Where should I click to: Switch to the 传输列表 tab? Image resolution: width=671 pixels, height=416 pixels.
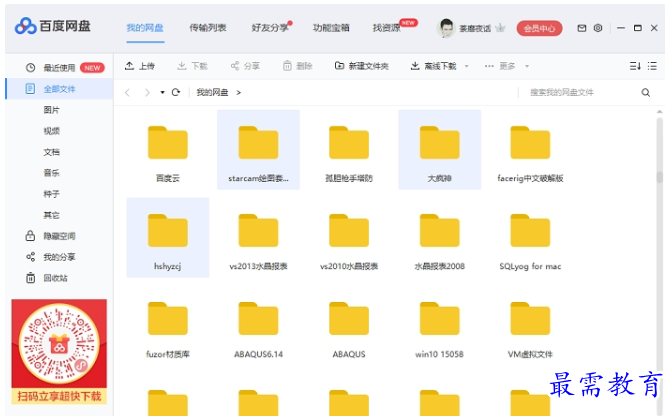click(208, 28)
